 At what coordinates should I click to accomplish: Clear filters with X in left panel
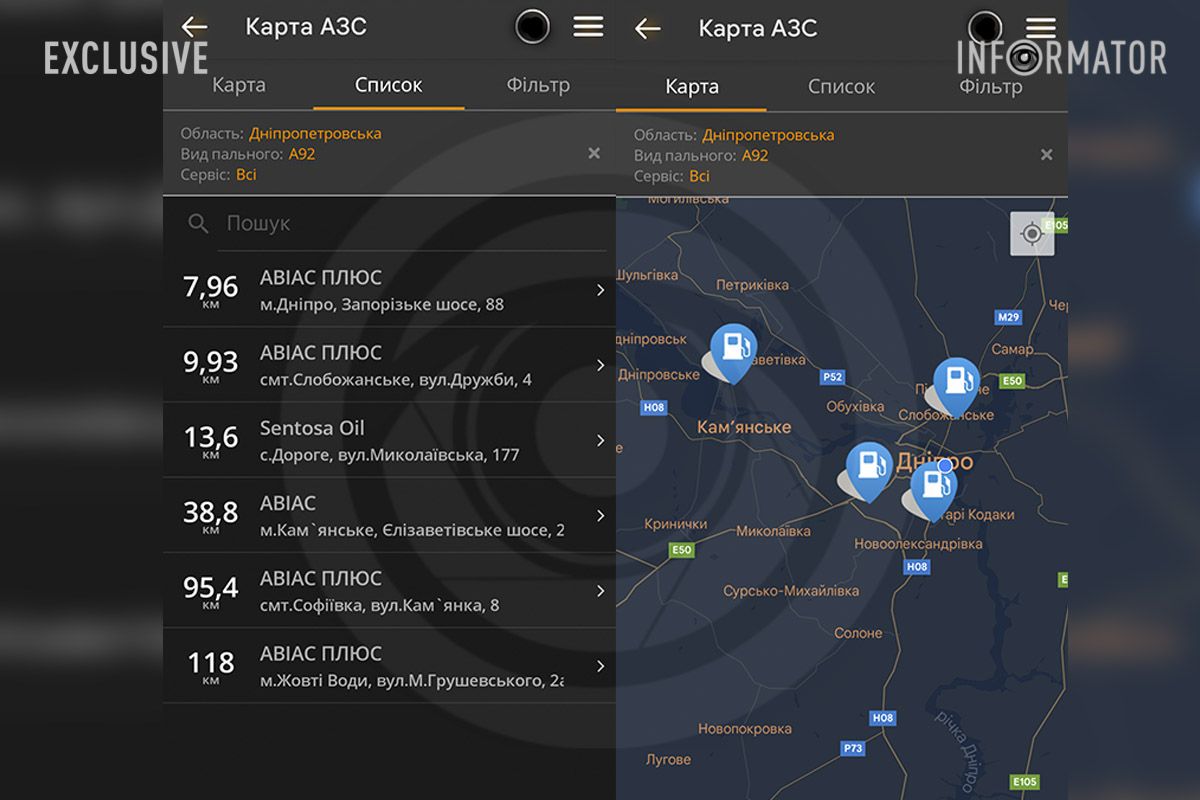coord(594,153)
